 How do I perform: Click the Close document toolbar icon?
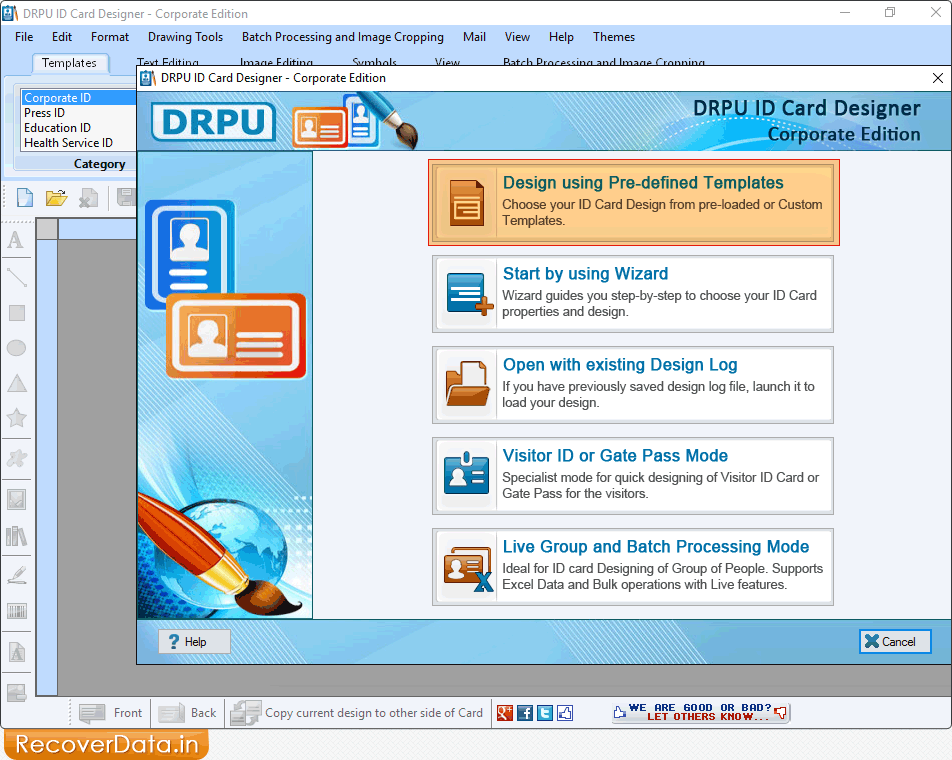(89, 198)
